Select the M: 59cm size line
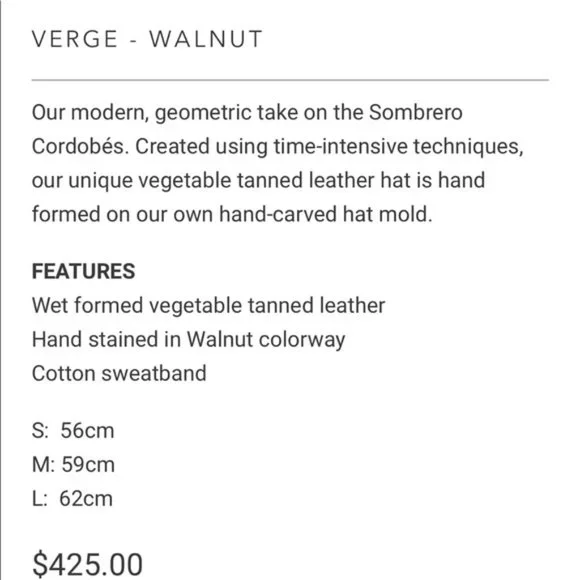The width and height of the screenshot is (580, 580). click(73, 464)
